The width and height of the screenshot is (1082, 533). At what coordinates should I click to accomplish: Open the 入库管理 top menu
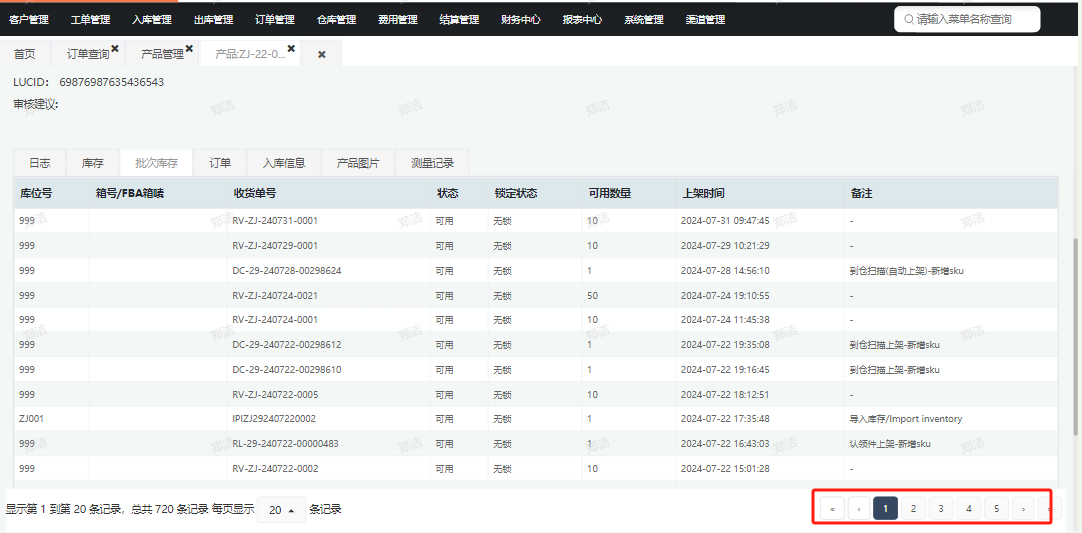click(152, 20)
